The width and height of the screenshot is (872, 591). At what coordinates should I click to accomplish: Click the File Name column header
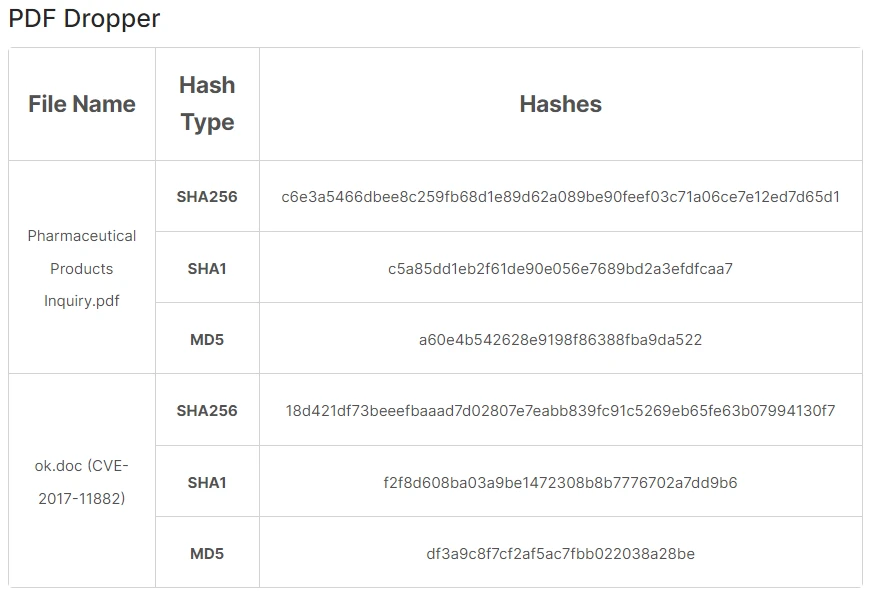pyautogui.click(x=82, y=104)
